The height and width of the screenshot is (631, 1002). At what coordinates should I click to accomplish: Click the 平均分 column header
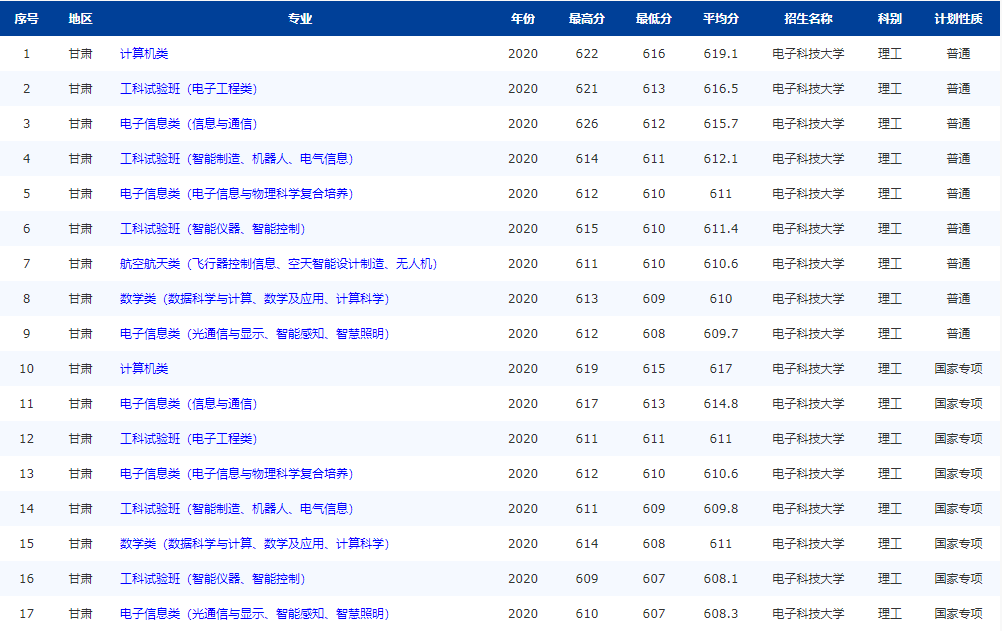[721, 19]
